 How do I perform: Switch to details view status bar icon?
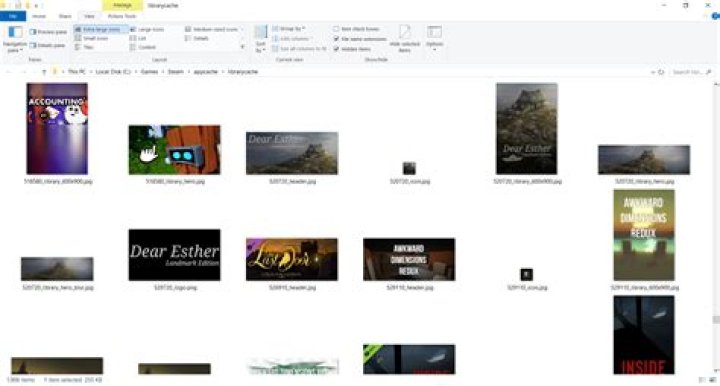(x=702, y=380)
